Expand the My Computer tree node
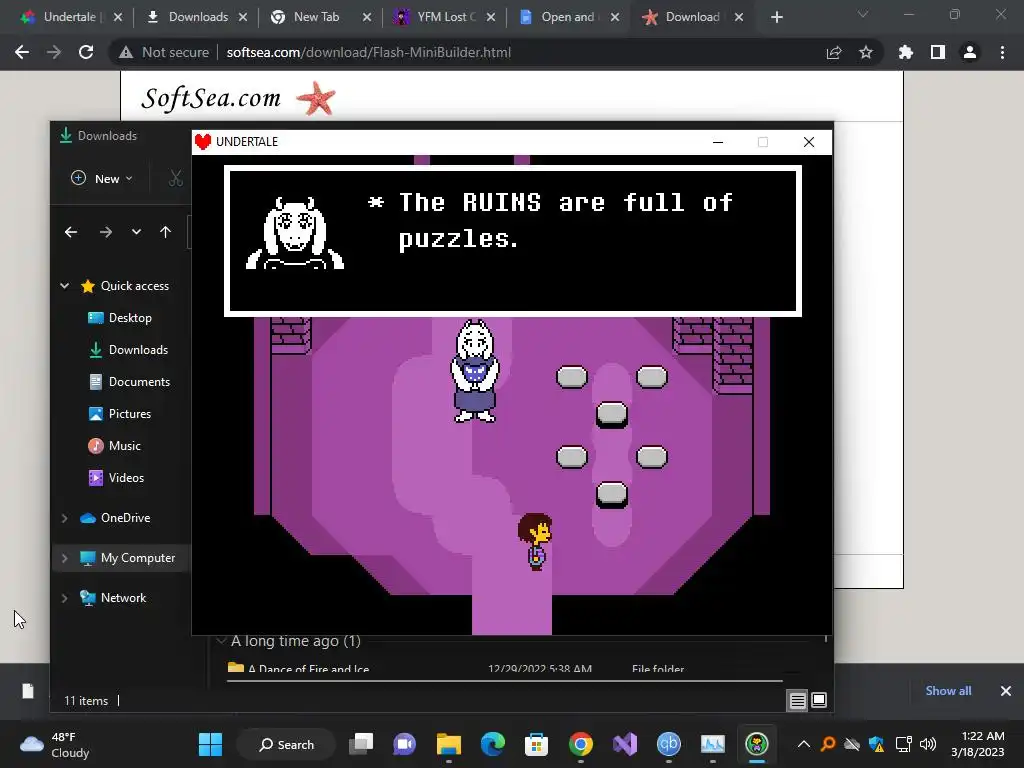 65,558
